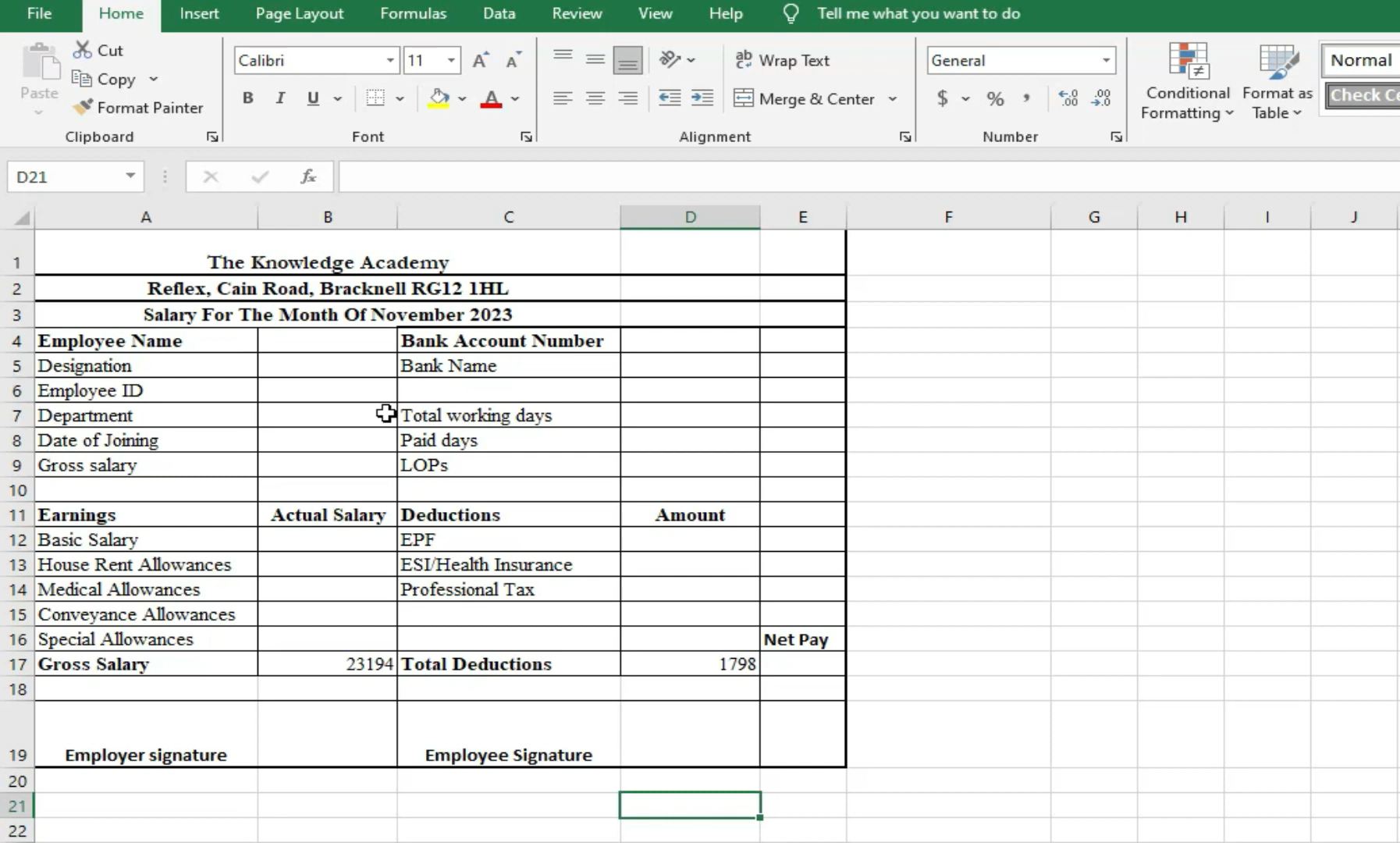Click the Insert Function fx icon
1400x843 pixels.
click(x=308, y=177)
